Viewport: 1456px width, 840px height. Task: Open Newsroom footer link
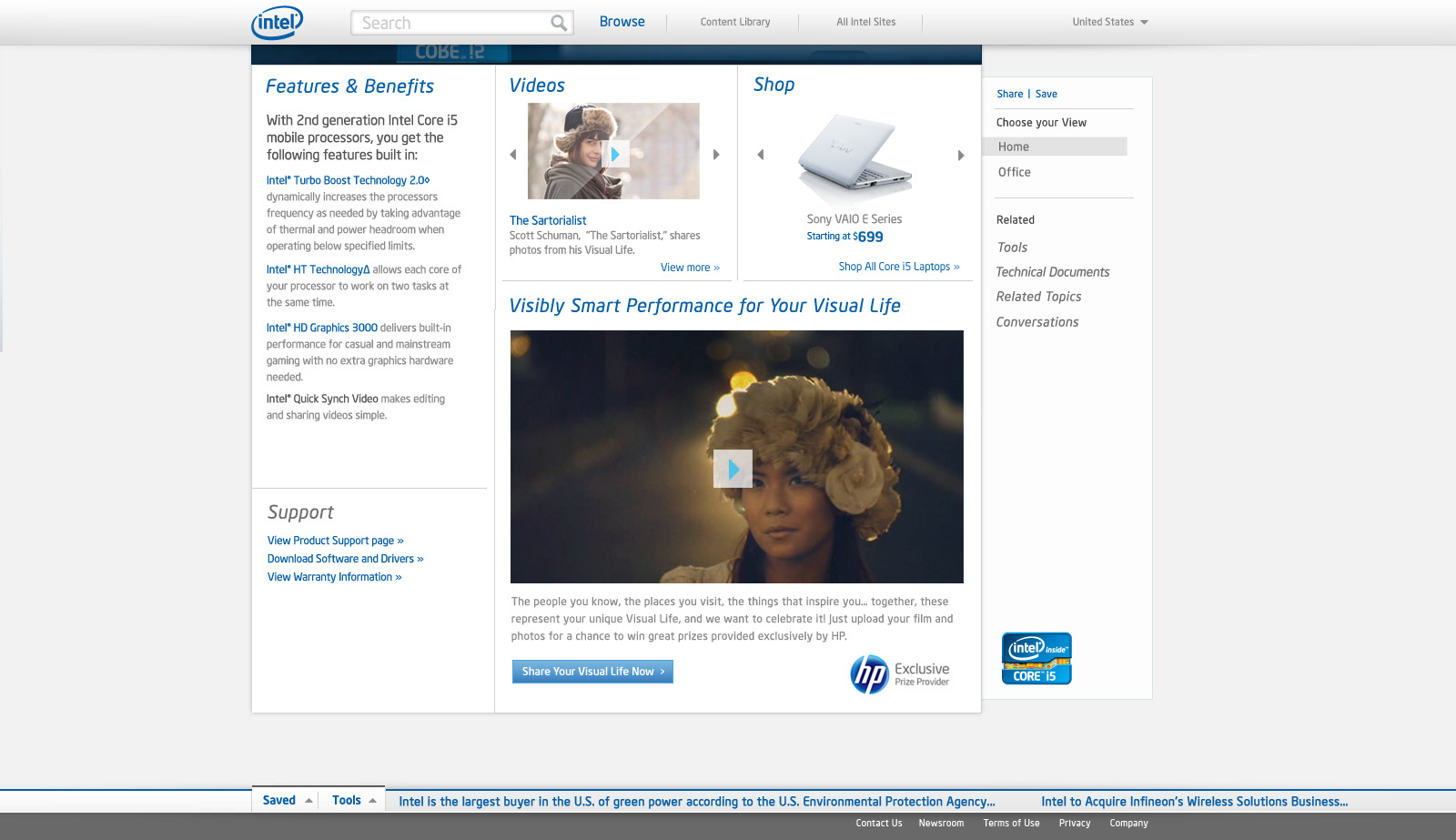pyautogui.click(x=941, y=823)
